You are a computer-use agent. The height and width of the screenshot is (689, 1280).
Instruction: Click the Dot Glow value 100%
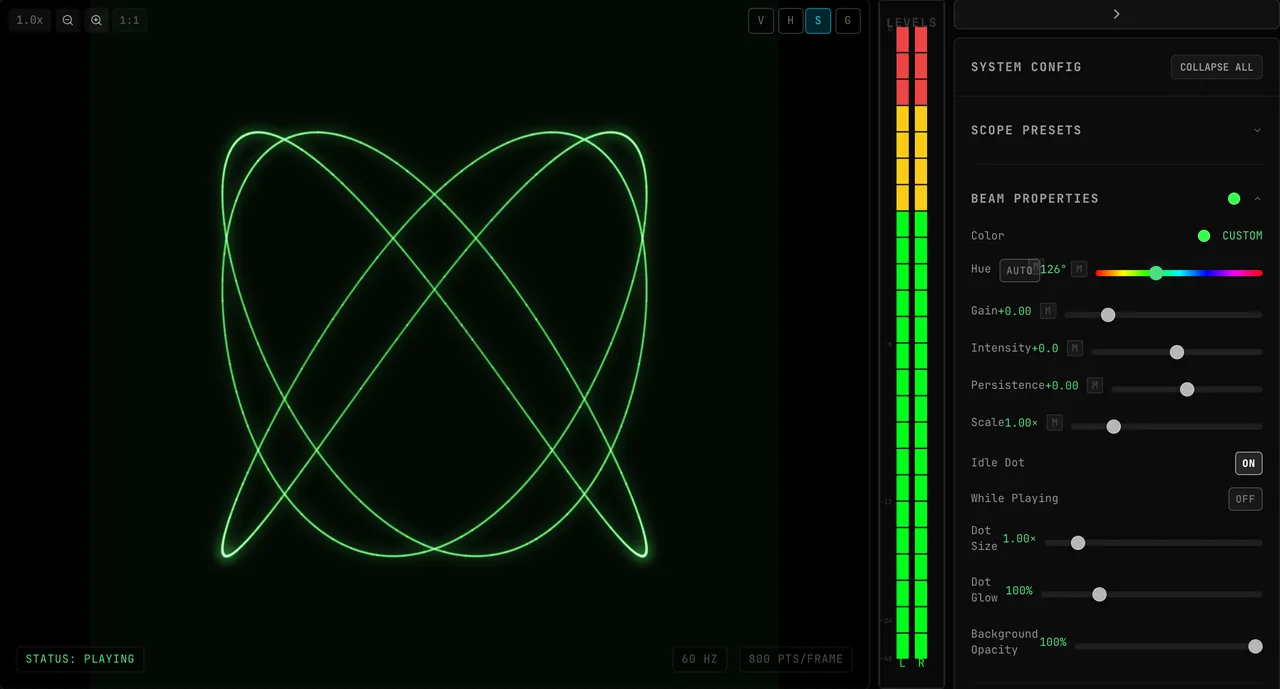click(1019, 591)
